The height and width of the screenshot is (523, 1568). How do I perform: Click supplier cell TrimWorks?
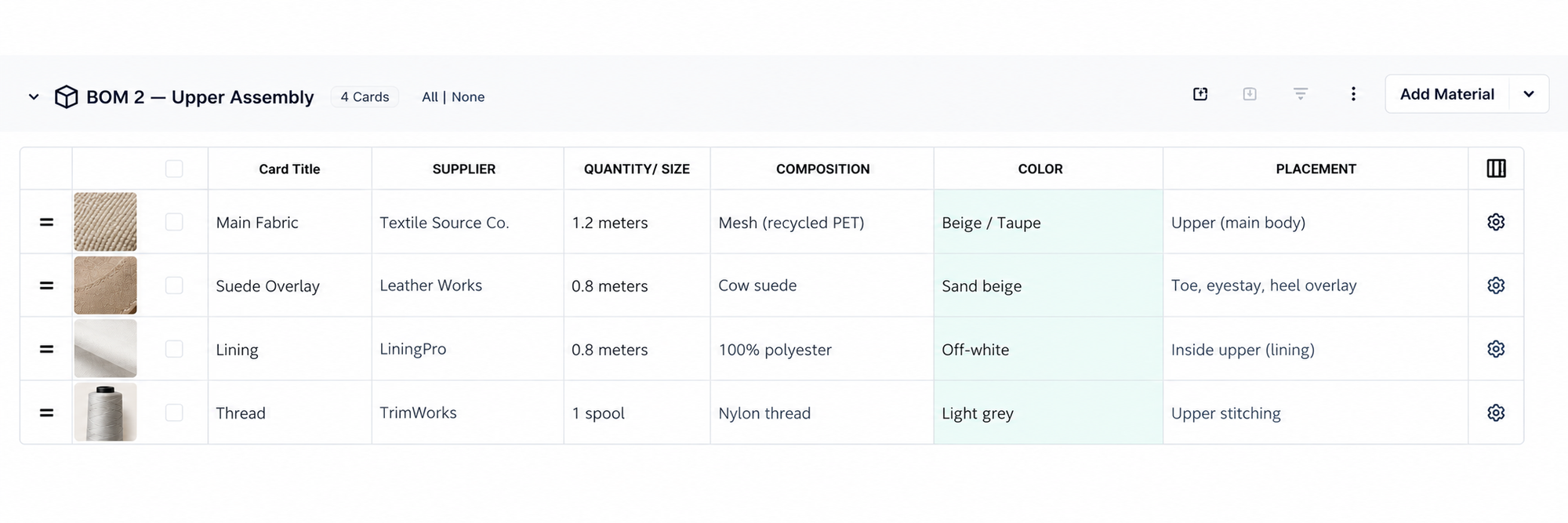coord(467,412)
